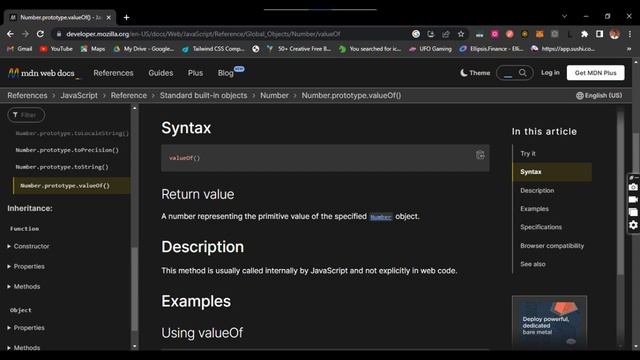Image resolution: width=640 pixels, height=360 pixels.
Task: Open the Gmail bookmark
Action: point(20,49)
